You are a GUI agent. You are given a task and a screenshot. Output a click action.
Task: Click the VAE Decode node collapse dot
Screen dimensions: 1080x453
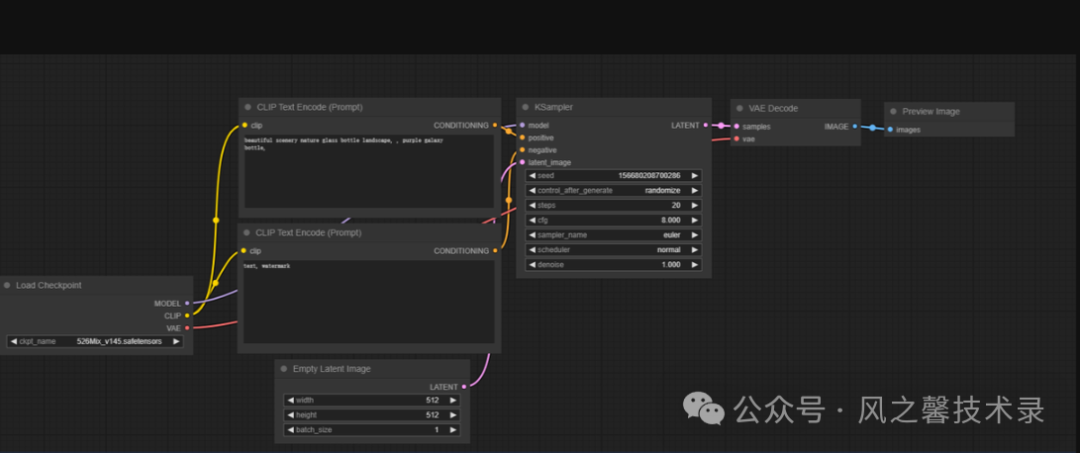pyautogui.click(x=740, y=108)
